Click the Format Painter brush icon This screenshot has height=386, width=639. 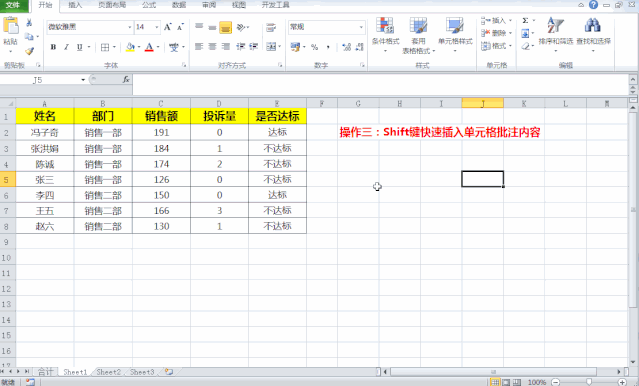pos(29,51)
